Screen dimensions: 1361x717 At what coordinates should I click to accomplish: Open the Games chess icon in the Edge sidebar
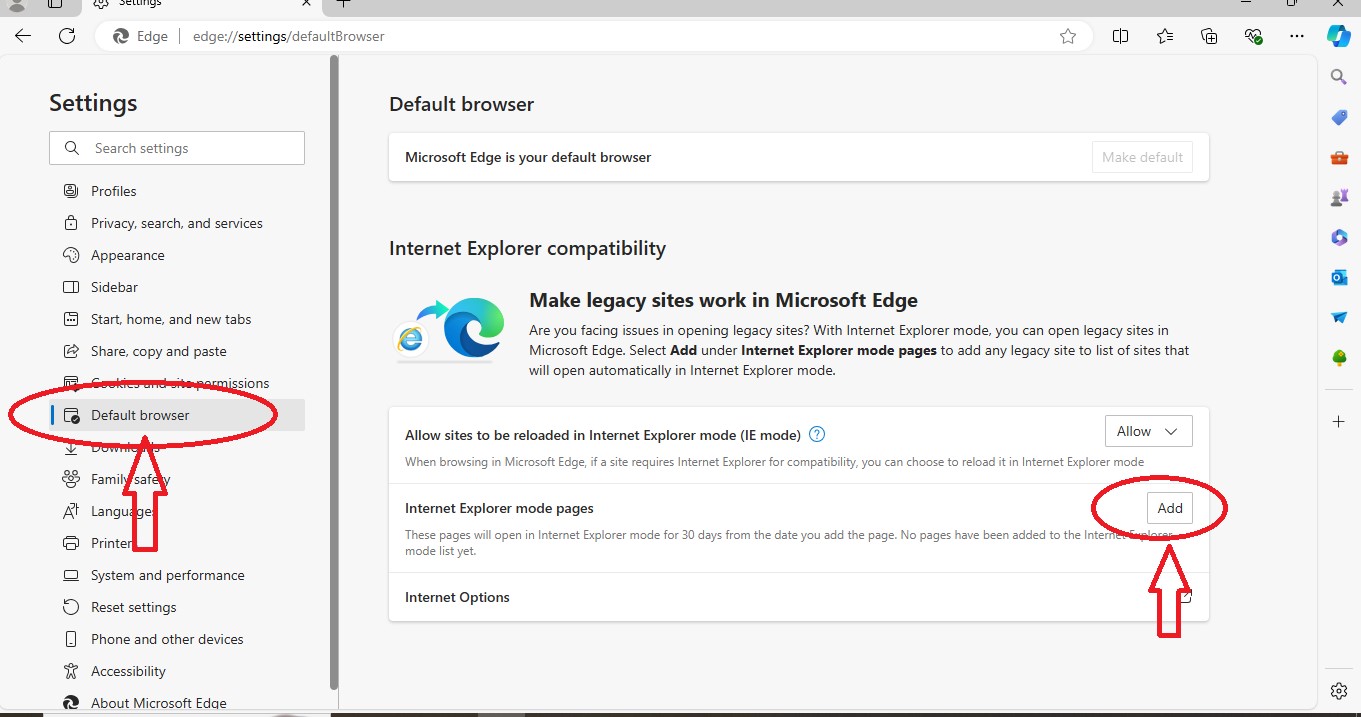click(x=1339, y=197)
